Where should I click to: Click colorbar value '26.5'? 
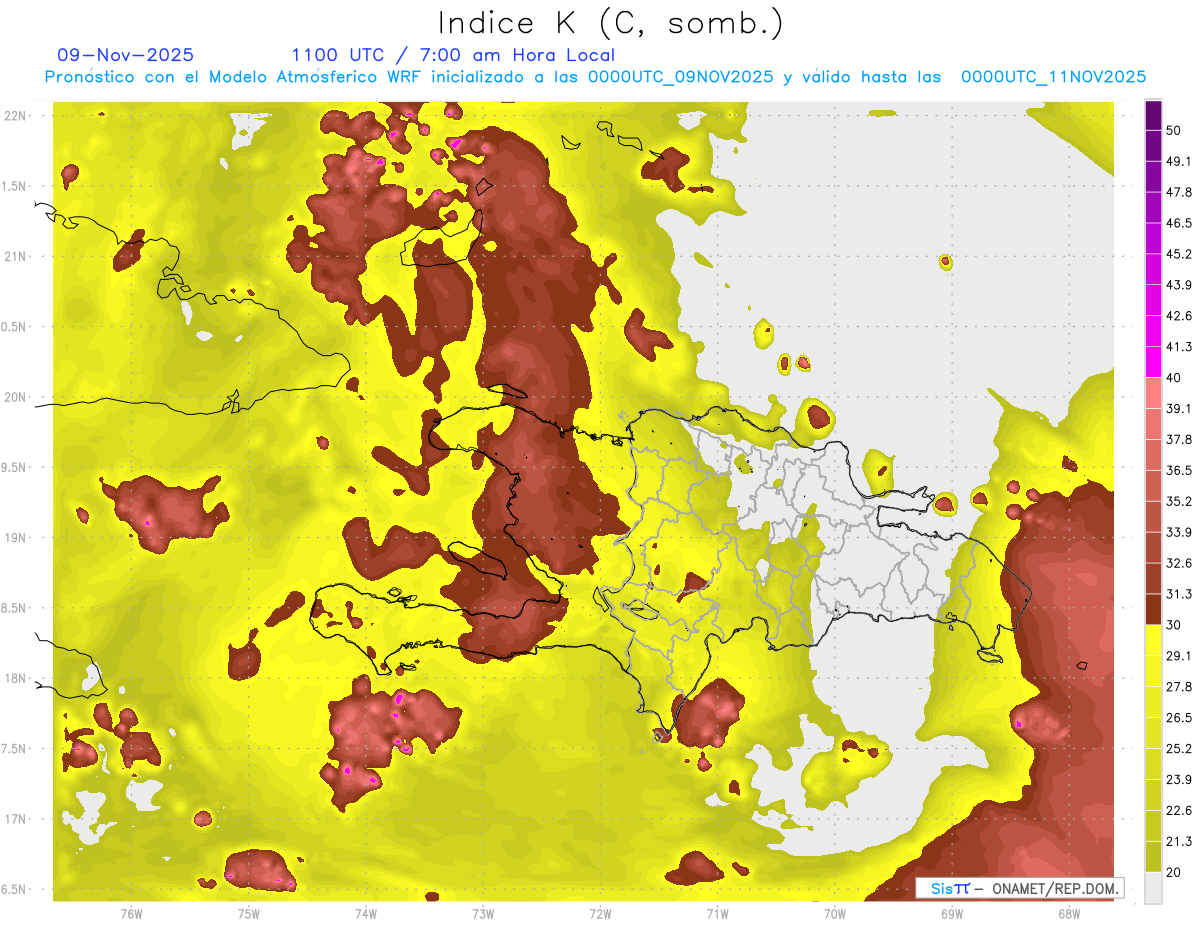coord(1179,718)
